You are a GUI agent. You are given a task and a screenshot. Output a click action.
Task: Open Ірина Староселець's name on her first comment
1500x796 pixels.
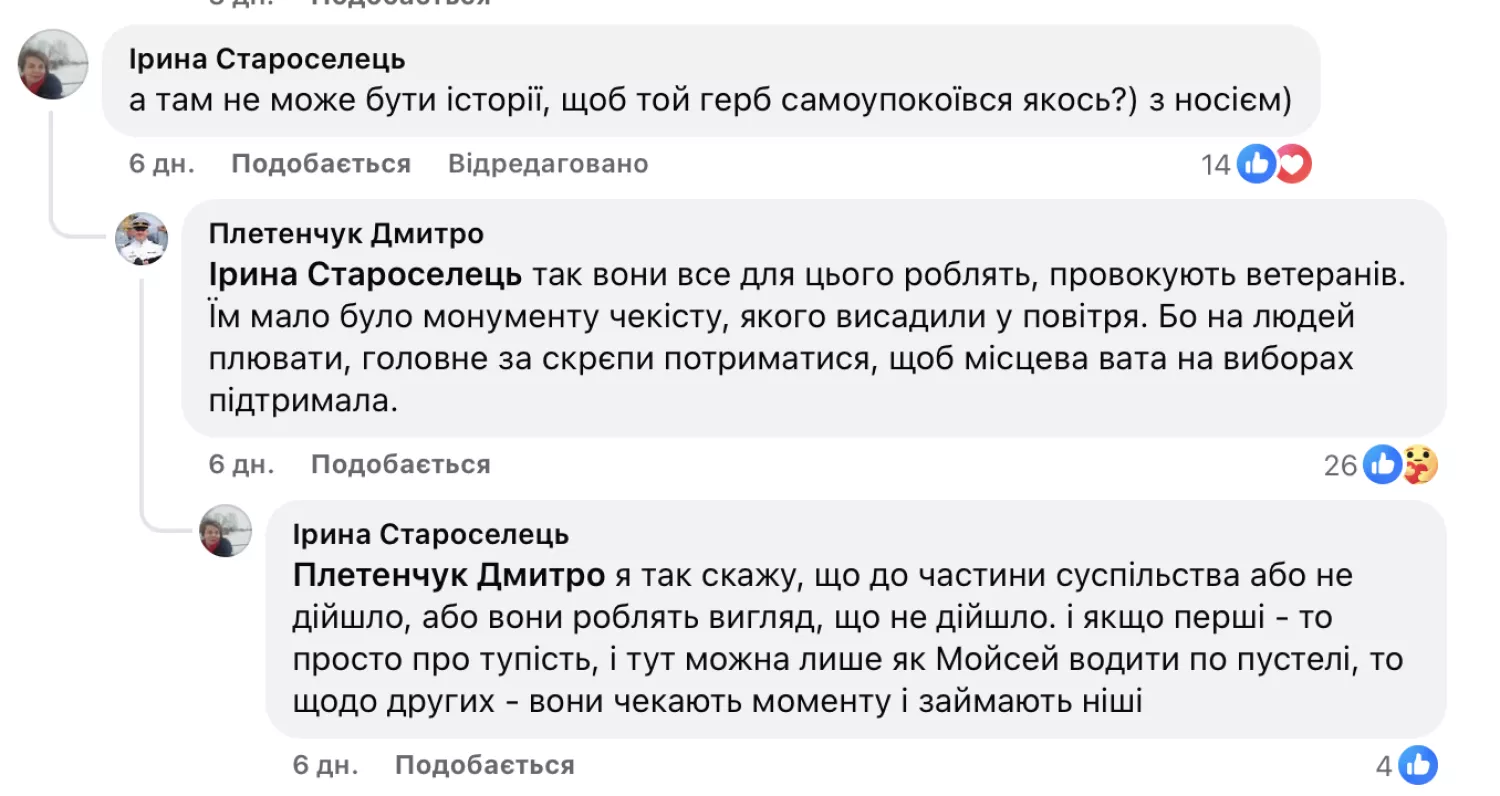[x=264, y=59]
